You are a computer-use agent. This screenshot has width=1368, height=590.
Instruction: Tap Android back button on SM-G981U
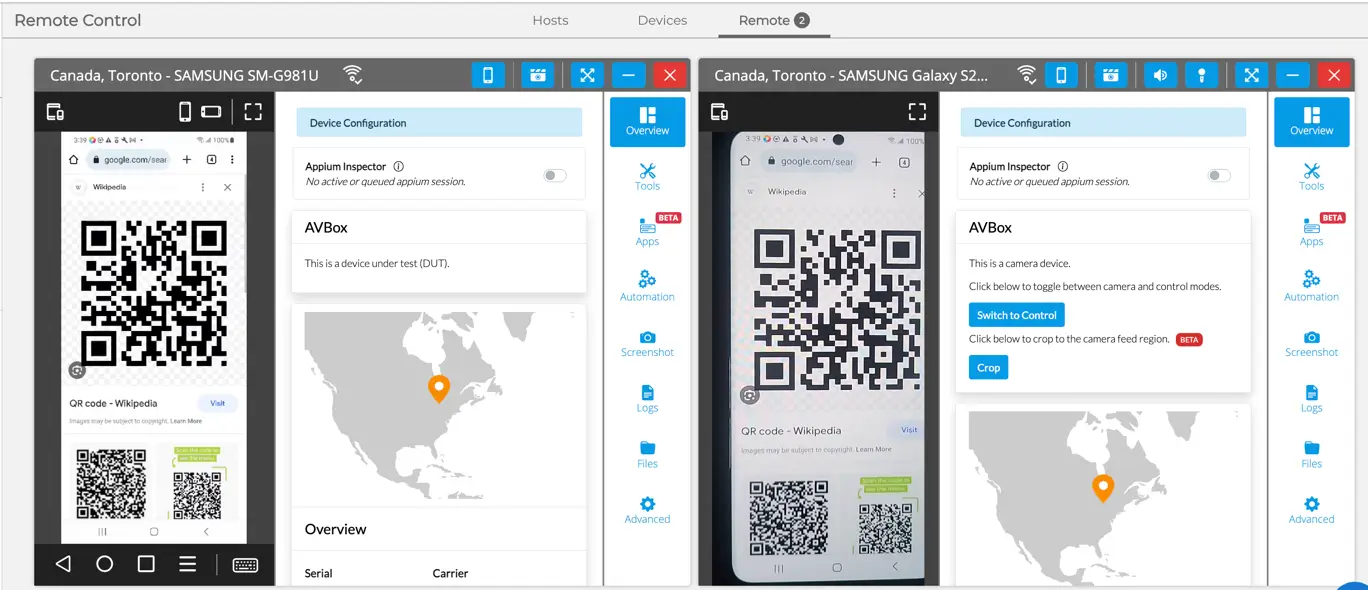point(63,564)
